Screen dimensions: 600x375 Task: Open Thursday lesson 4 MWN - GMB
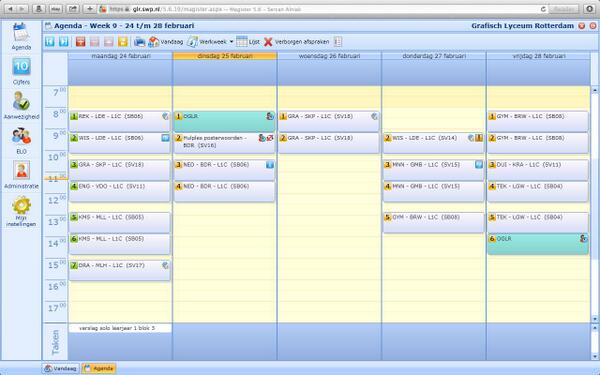pyautogui.click(x=434, y=191)
